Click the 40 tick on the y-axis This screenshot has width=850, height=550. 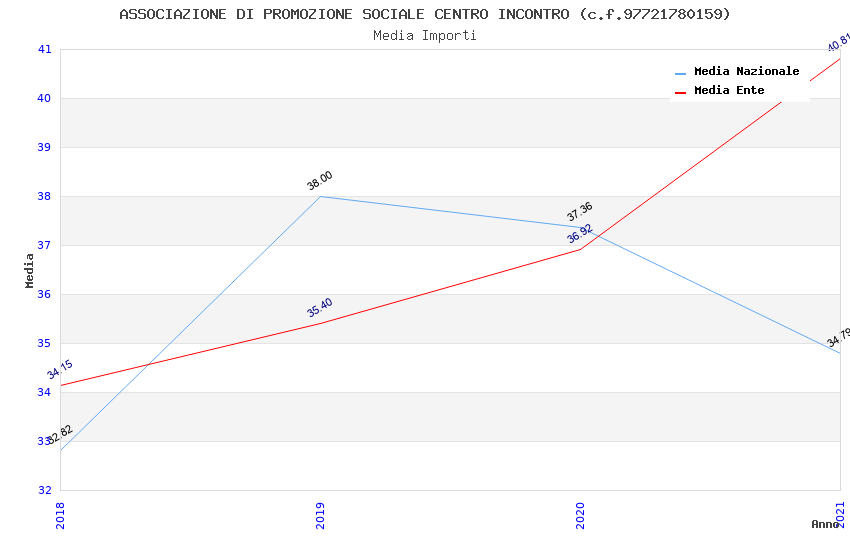point(45,98)
